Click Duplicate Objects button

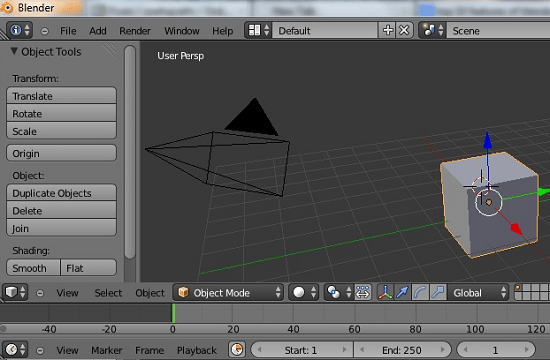(61, 193)
